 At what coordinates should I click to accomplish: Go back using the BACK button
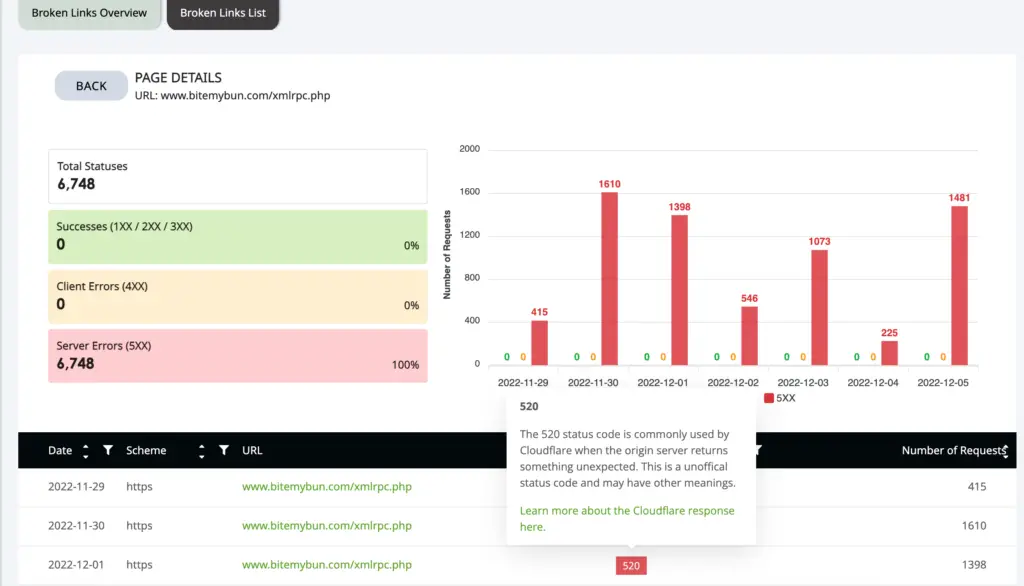click(91, 86)
